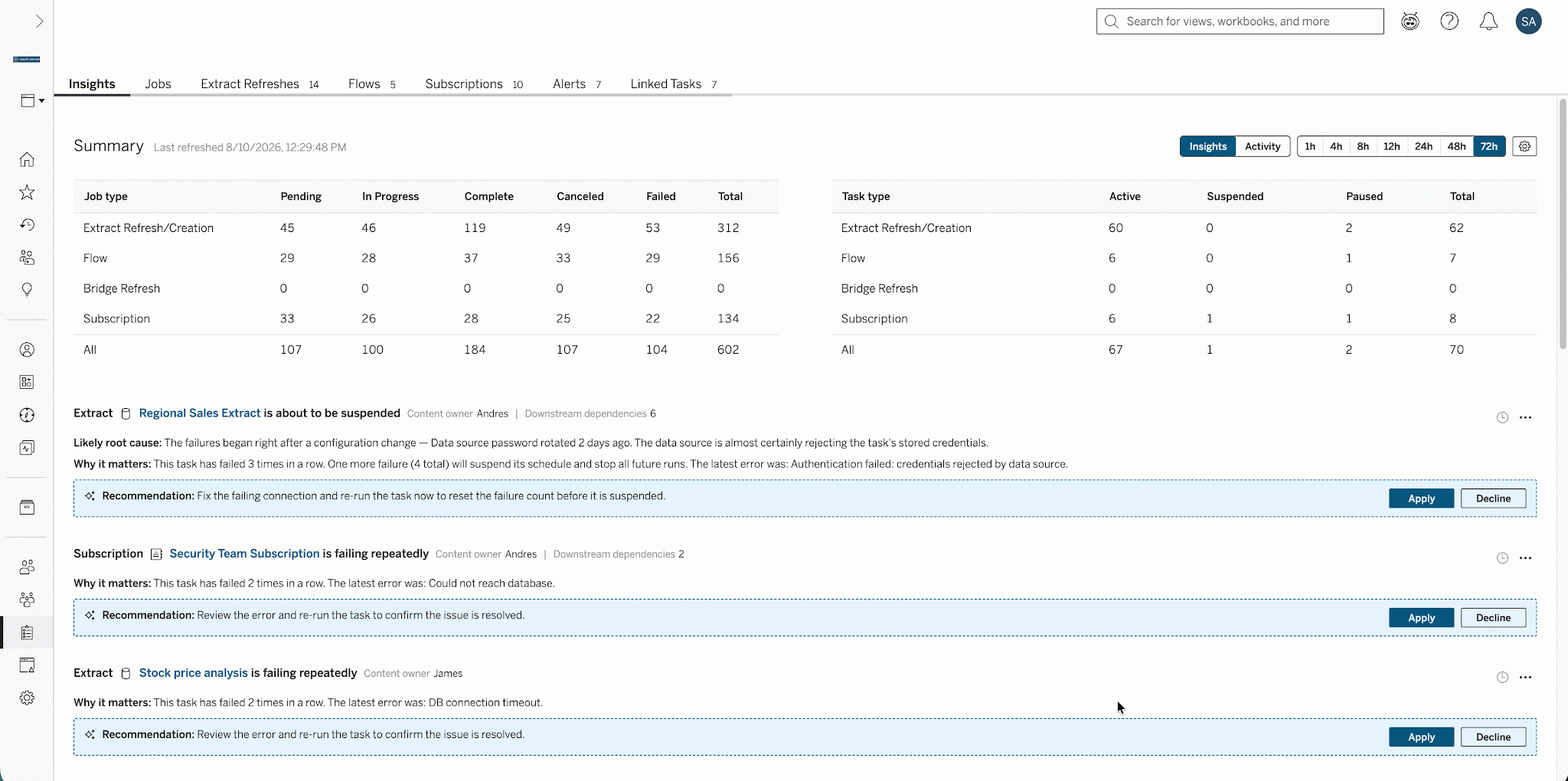Toggle the summary view to Insights
The image size is (1568, 781).
pyautogui.click(x=1207, y=146)
